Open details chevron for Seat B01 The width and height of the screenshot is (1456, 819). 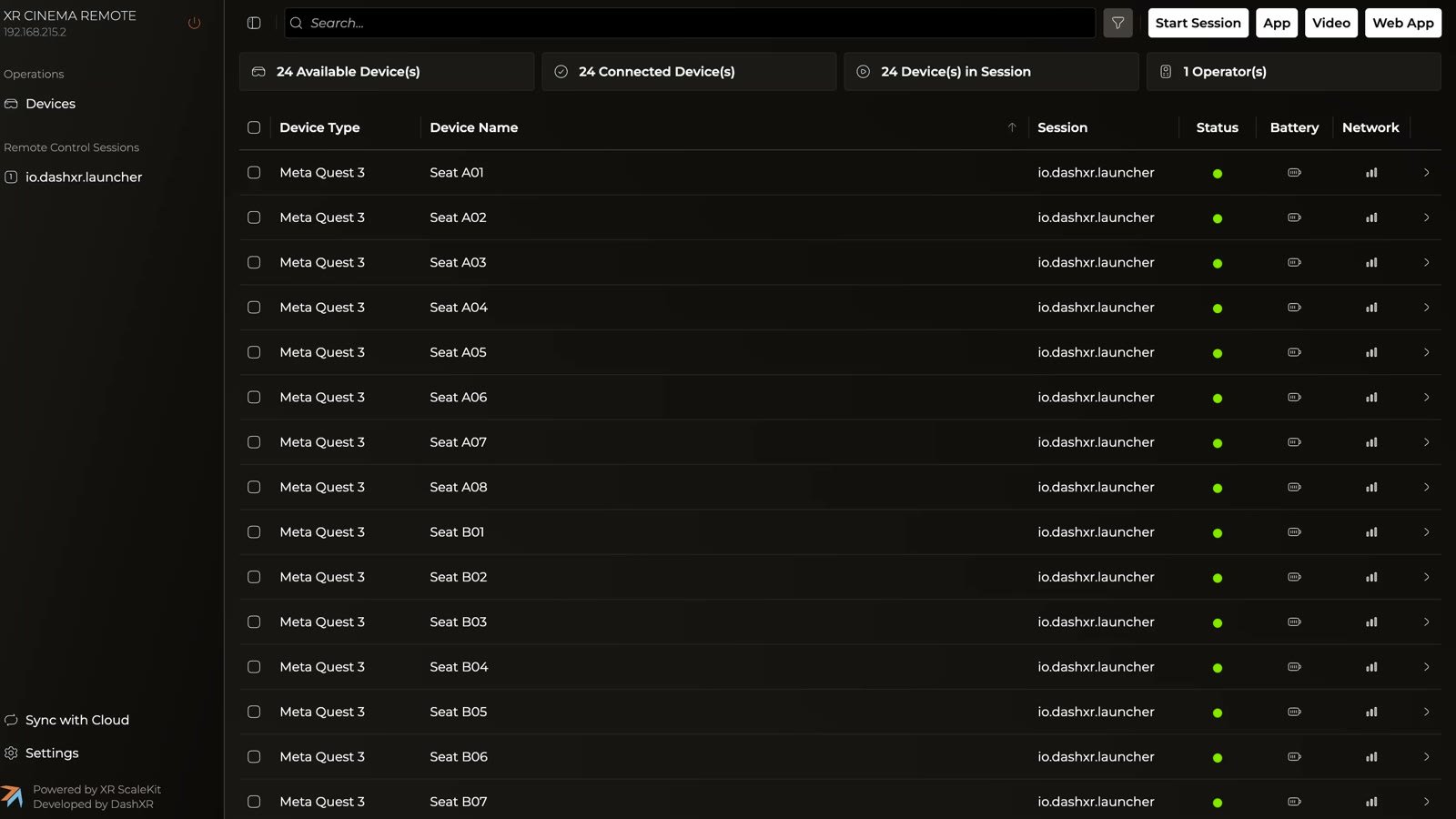(x=1426, y=532)
